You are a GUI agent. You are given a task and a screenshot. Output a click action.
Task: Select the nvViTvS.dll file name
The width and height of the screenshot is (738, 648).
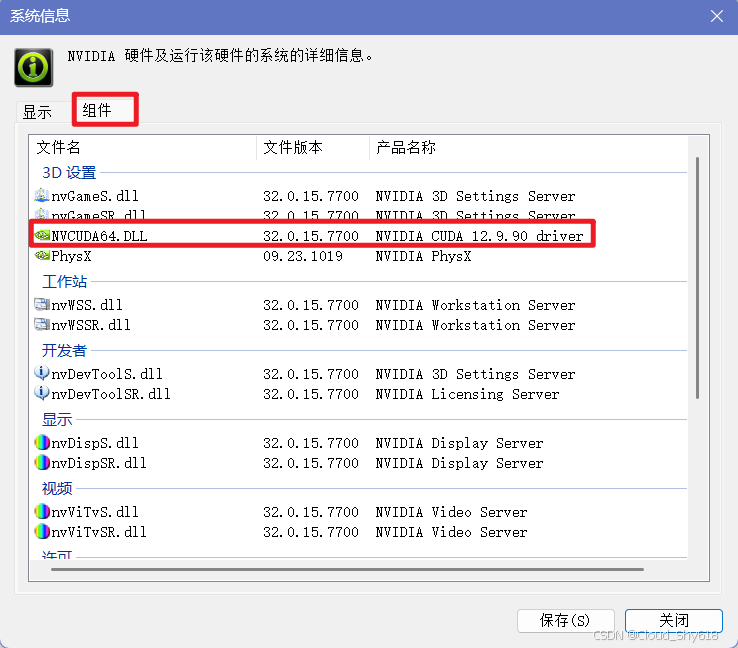click(95, 512)
